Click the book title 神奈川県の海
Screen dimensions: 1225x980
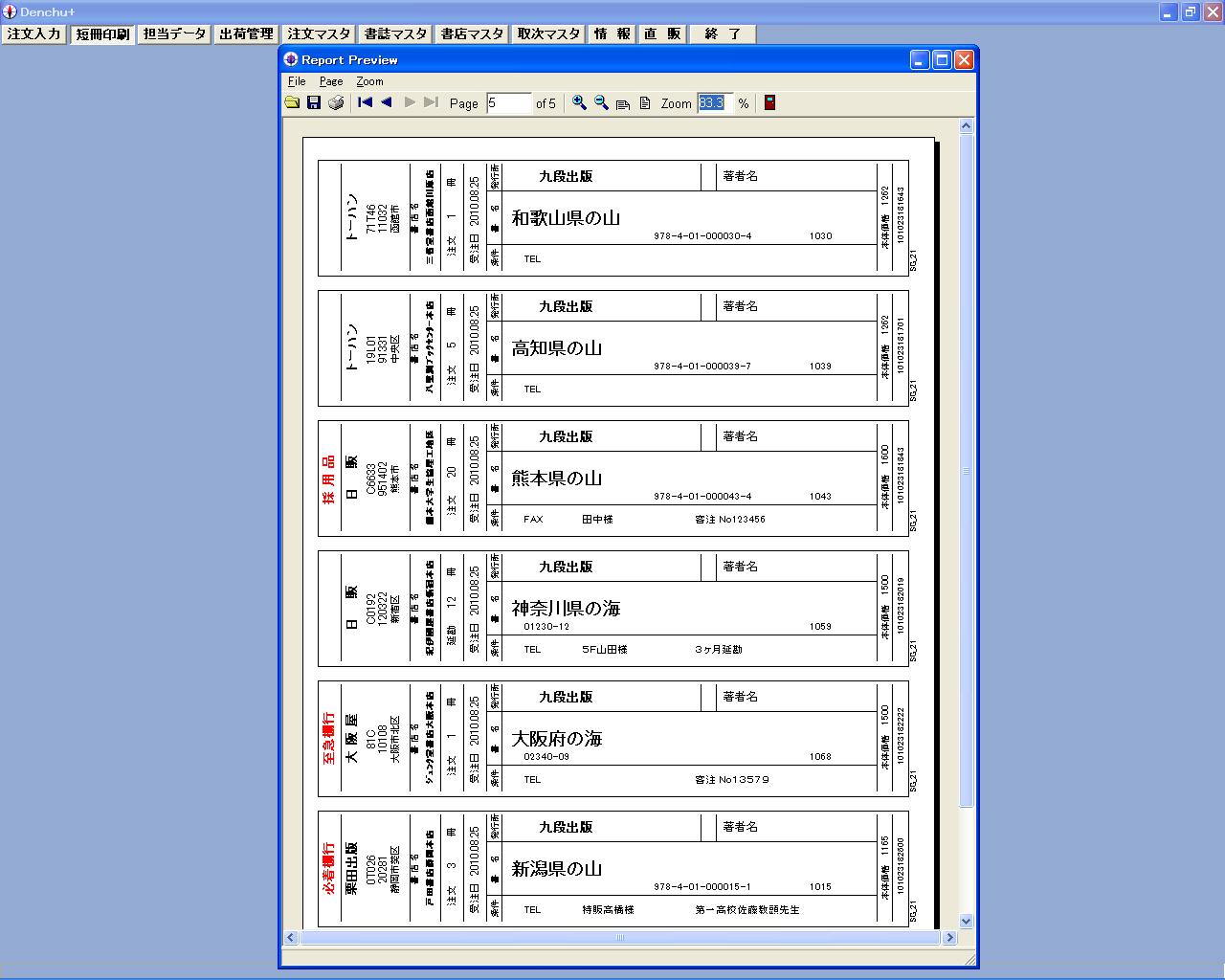point(566,609)
